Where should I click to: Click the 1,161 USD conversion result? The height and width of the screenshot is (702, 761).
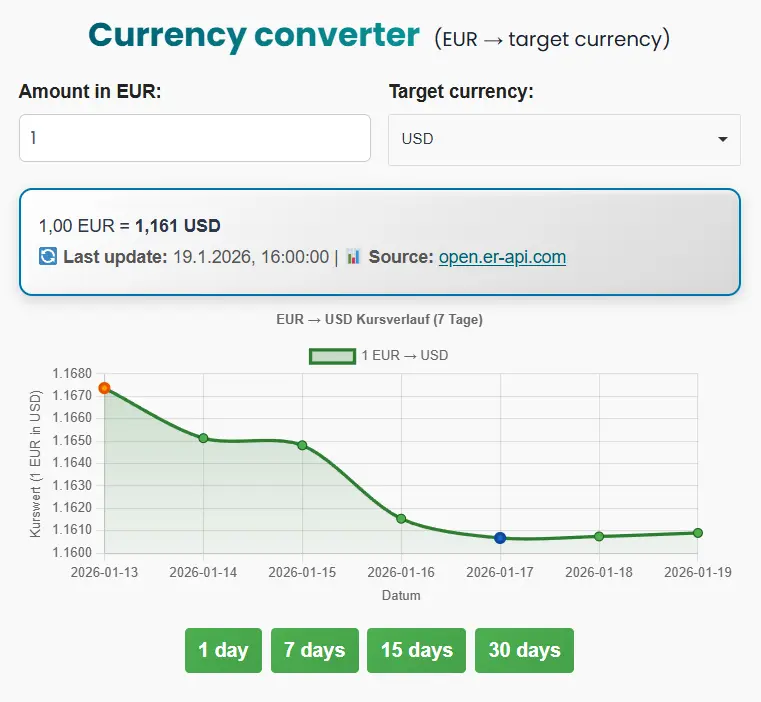click(178, 225)
